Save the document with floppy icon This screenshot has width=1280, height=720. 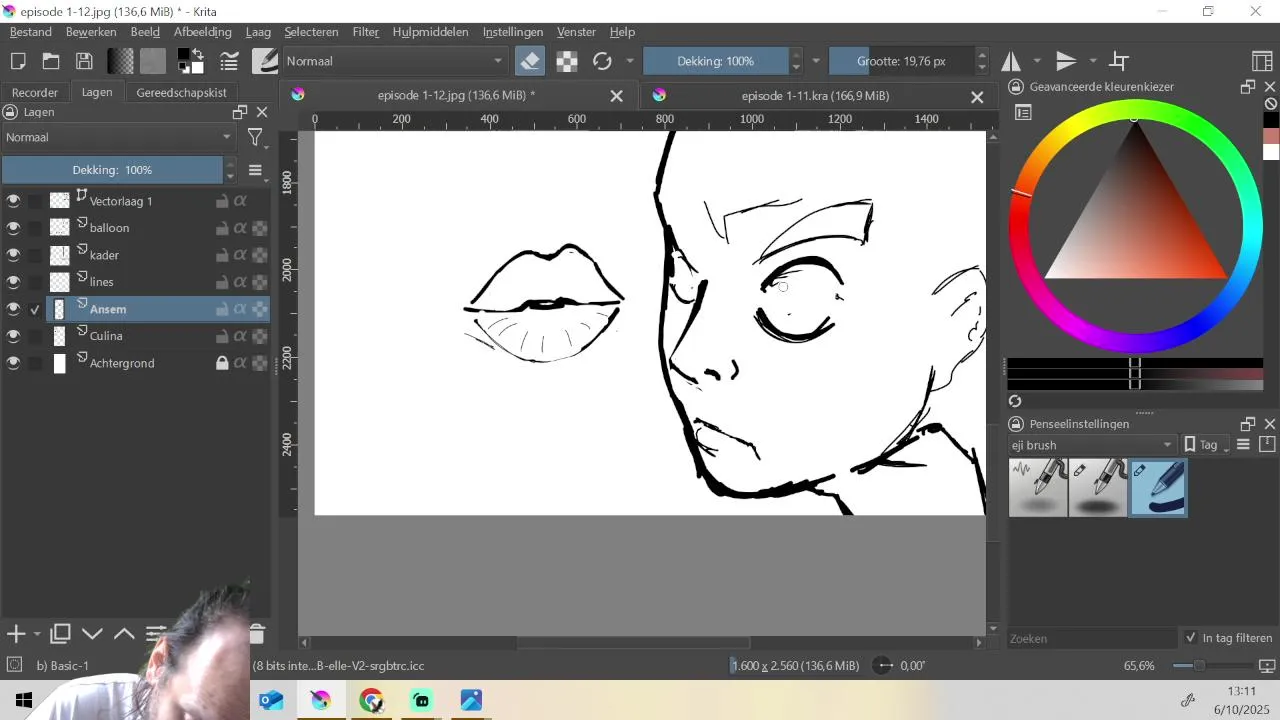[x=85, y=61]
